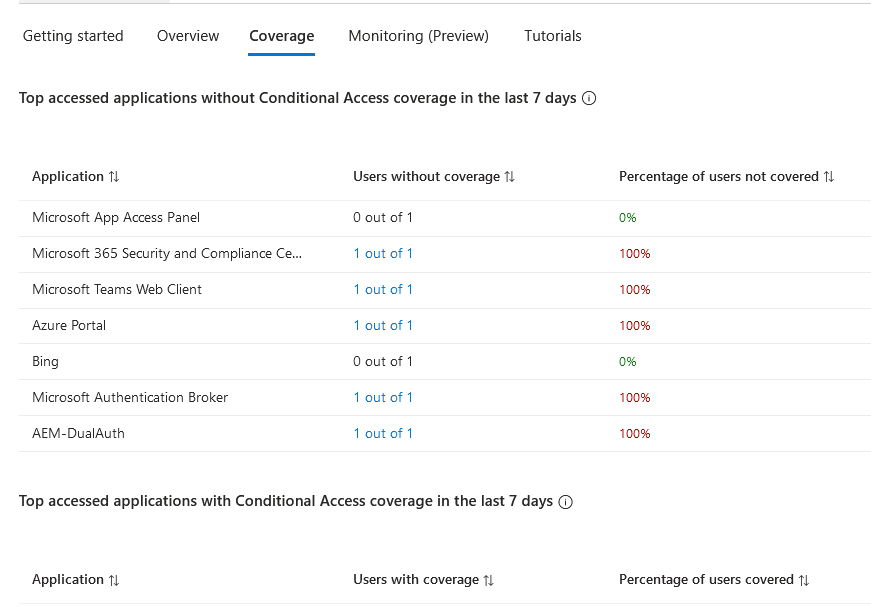
Task: Select the Monitoring (Preview) tab
Action: tap(418, 36)
